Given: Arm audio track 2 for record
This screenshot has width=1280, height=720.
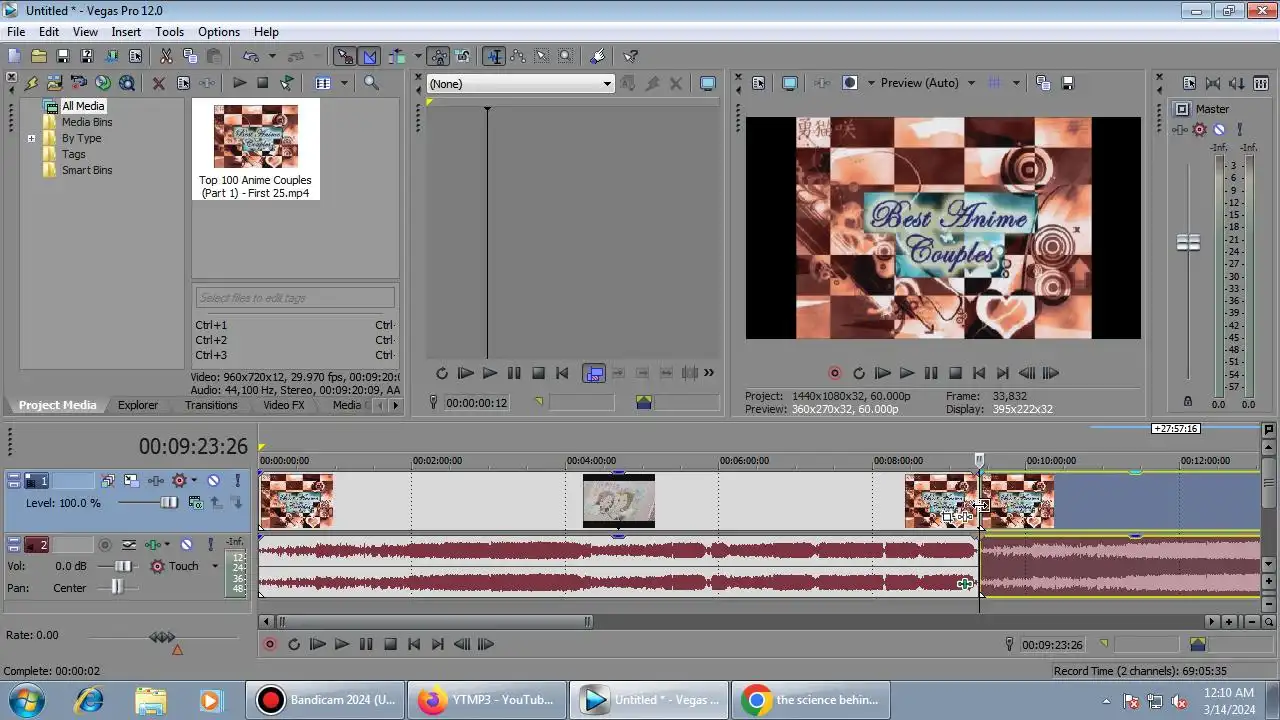Looking at the screenshot, I should coord(105,545).
